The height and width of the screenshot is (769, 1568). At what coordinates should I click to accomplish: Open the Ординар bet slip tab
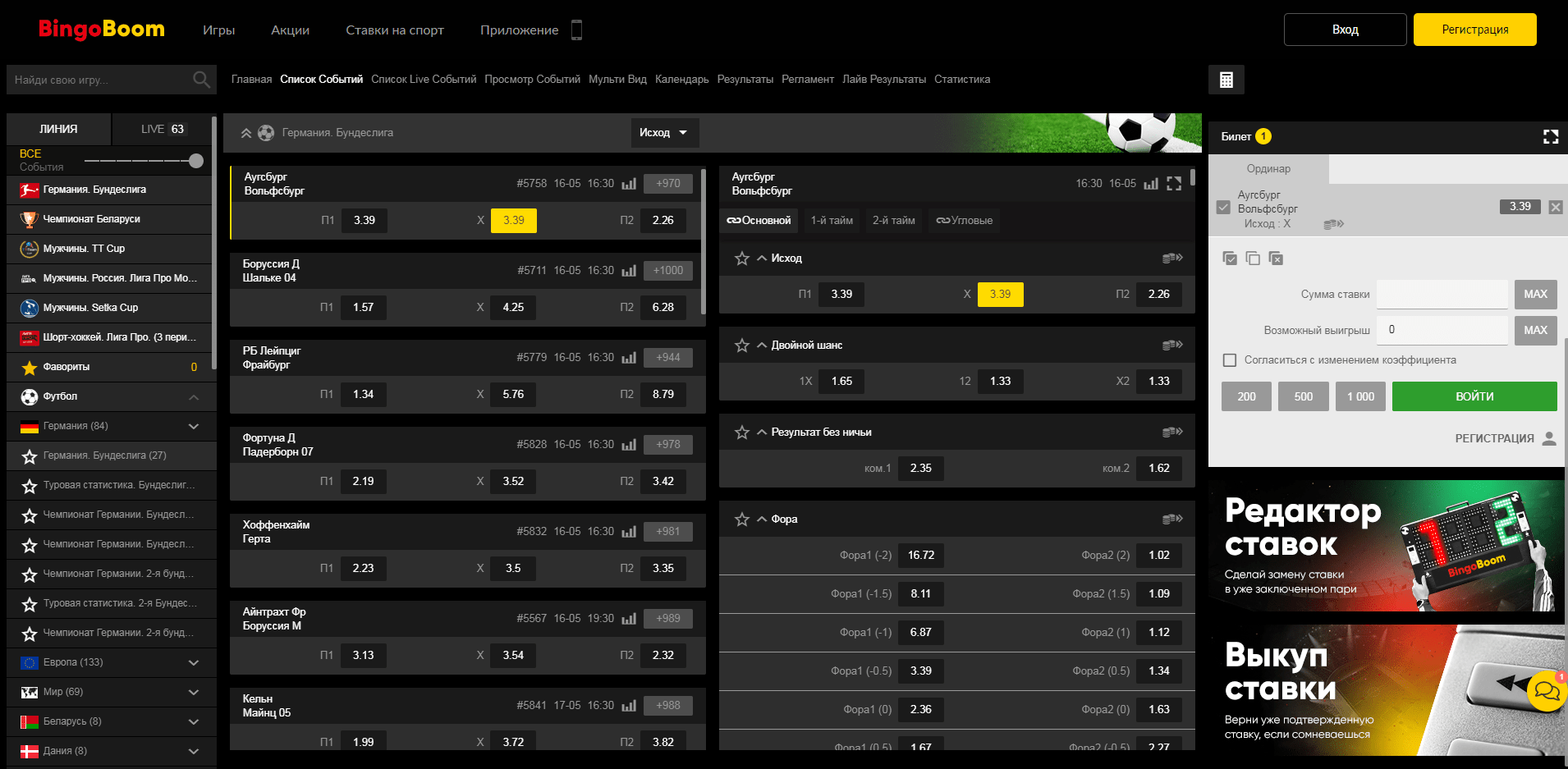(1268, 169)
